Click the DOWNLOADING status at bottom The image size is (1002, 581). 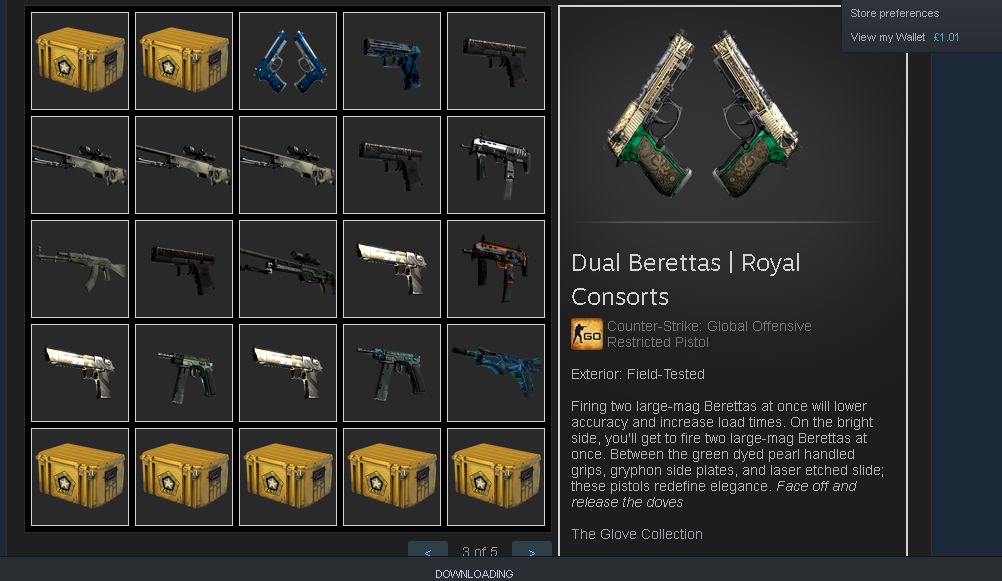point(474,574)
